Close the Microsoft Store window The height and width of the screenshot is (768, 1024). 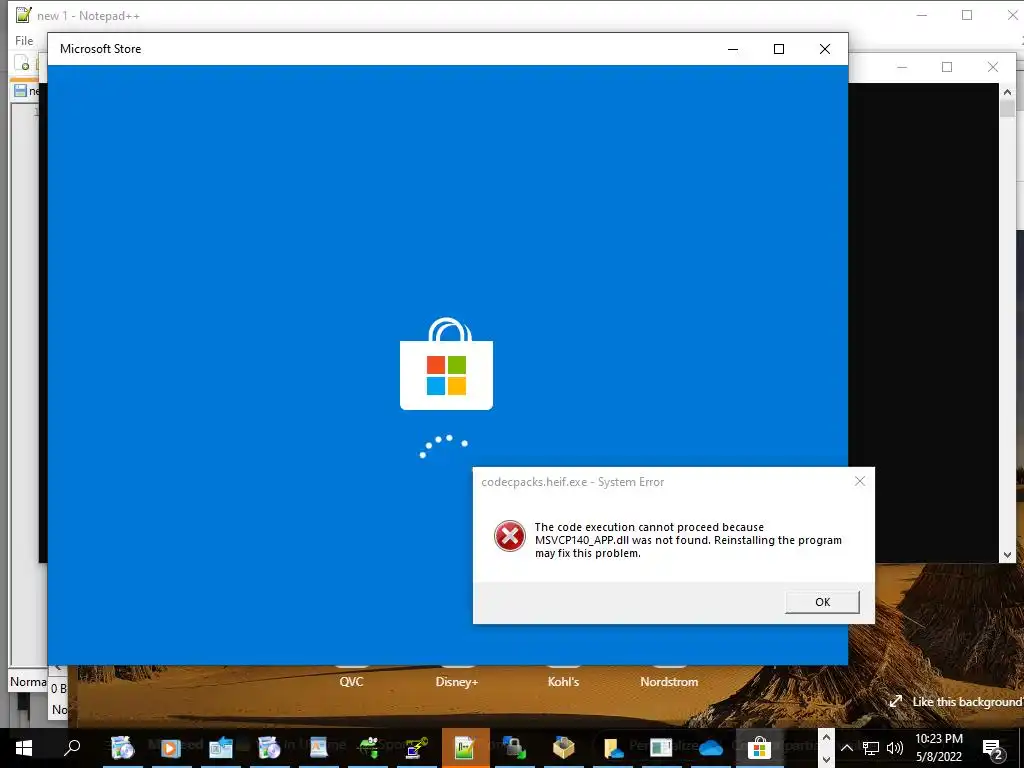tap(825, 49)
